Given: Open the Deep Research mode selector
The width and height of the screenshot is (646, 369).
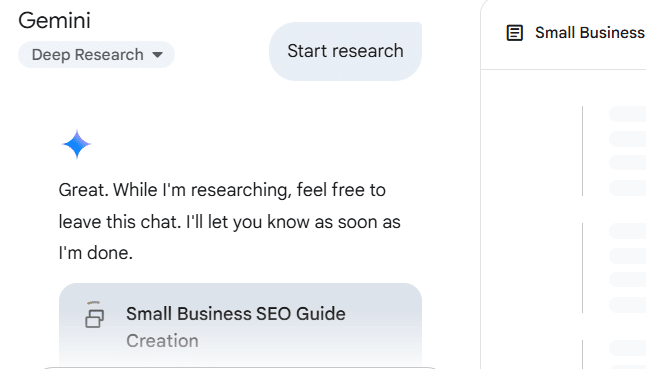Looking at the screenshot, I should coord(96,54).
